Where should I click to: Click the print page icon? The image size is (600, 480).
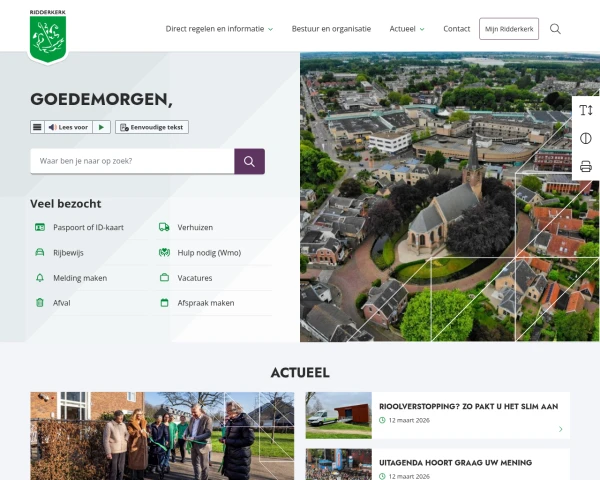pos(586,166)
